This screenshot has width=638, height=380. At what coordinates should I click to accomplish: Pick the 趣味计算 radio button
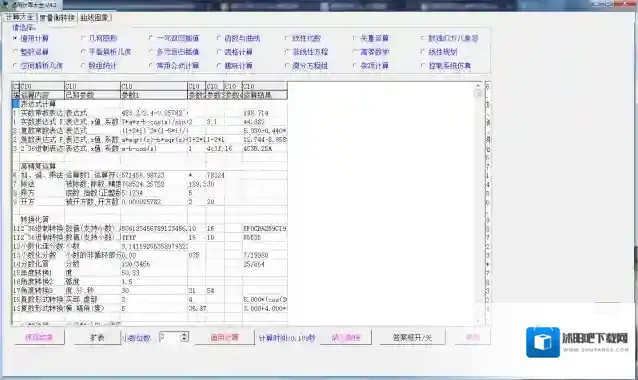pos(235,65)
